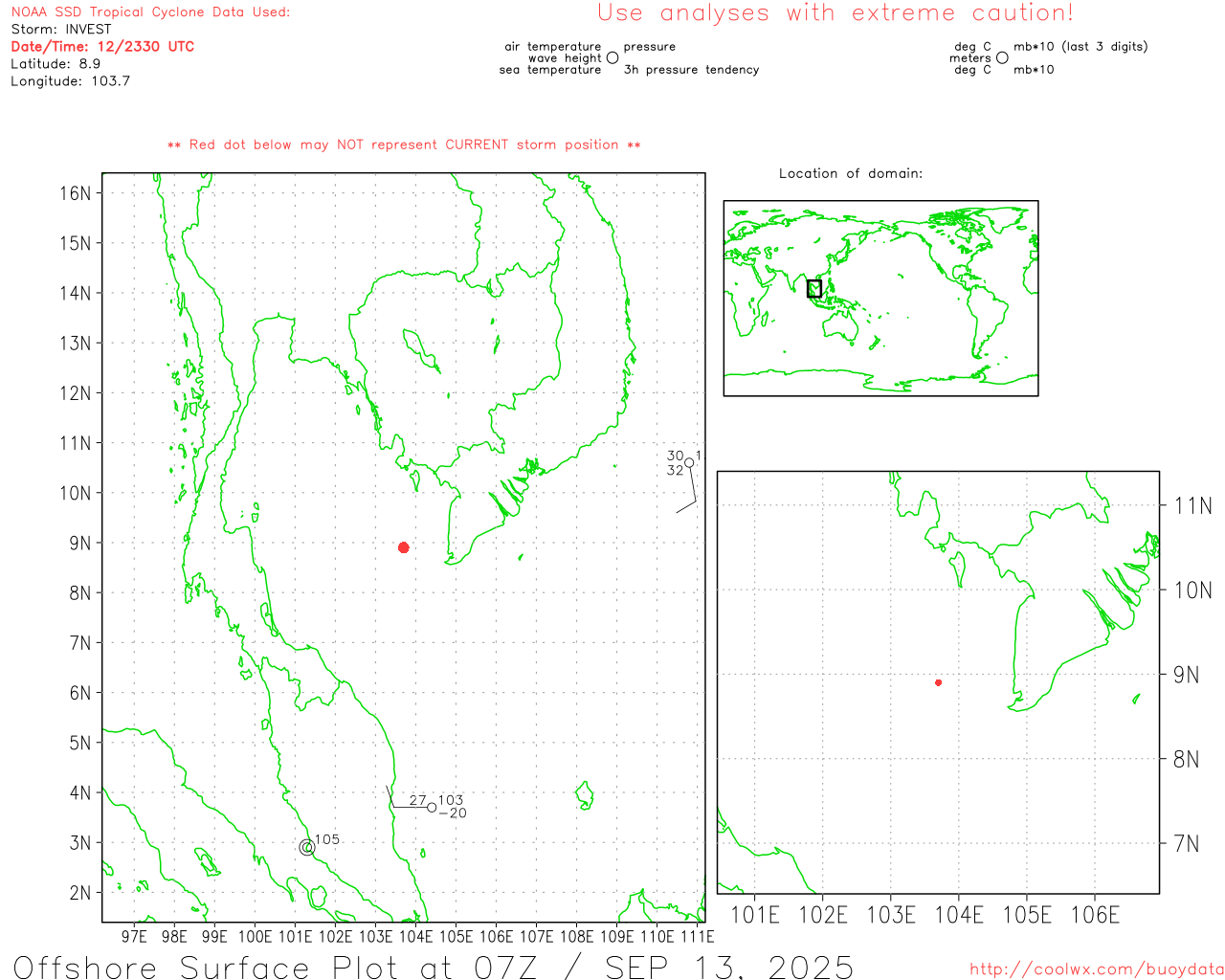Click the 'Storm: INVEST' line
This screenshot has width=1225, height=980.
(x=61, y=30)
